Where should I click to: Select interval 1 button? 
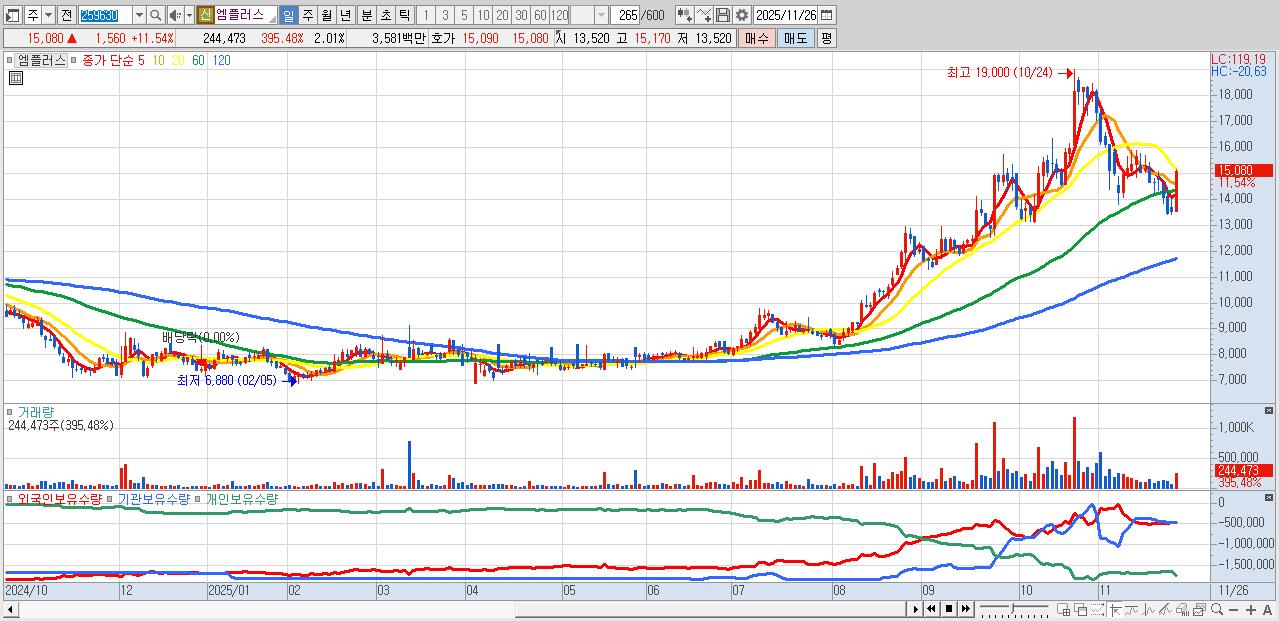[x=426, y=15]
